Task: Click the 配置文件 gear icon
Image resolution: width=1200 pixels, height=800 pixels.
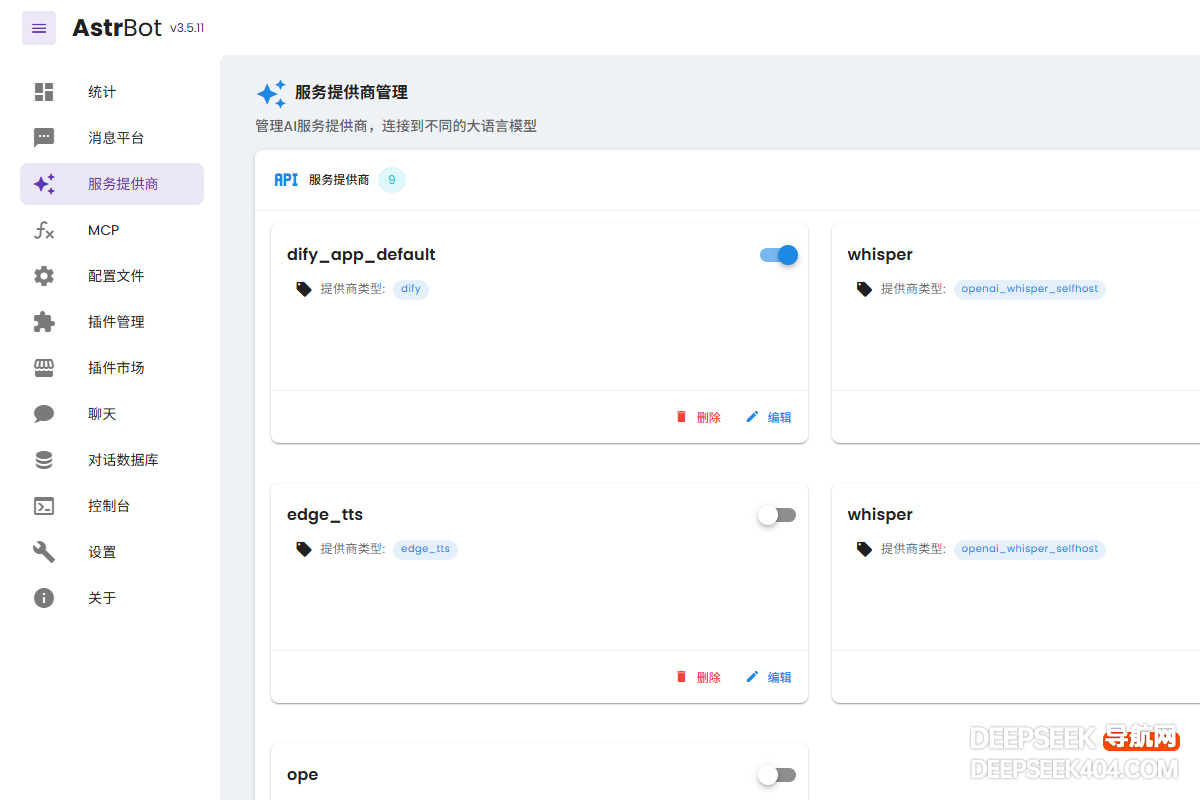Action: [x=44, y=276]
